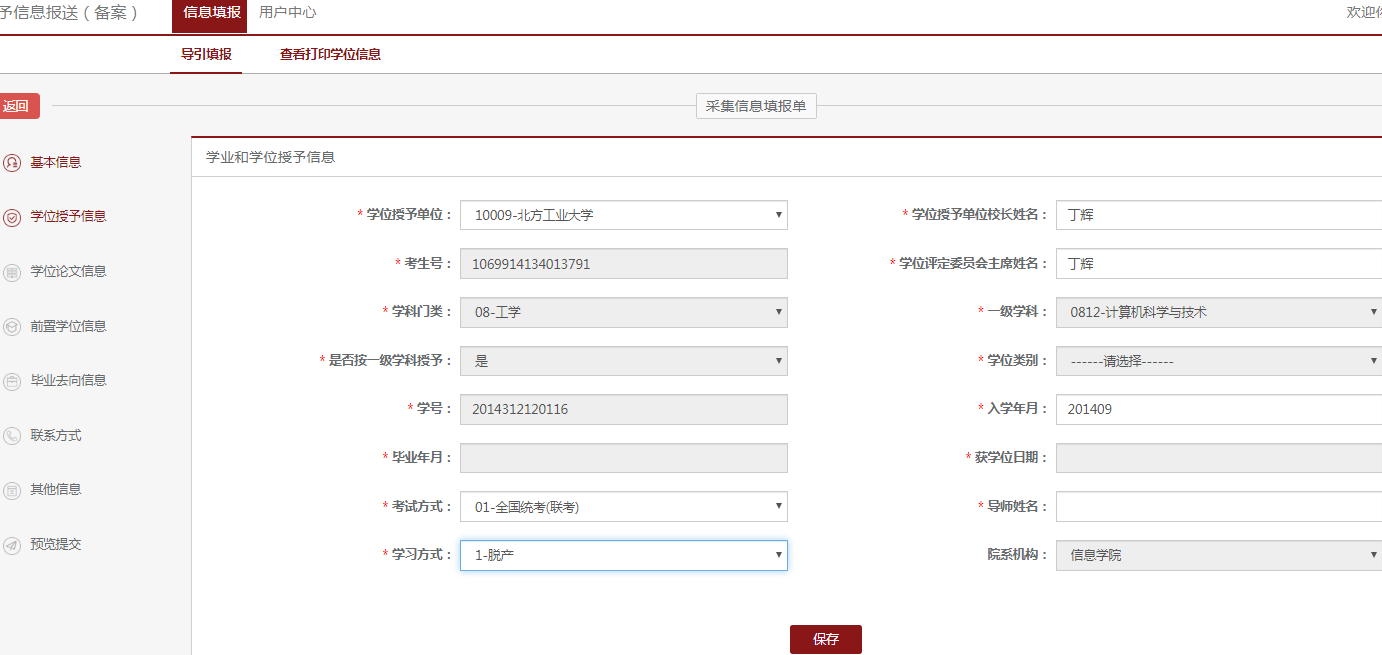The height and width of the screenshot is (655, 1382).
Task: Click the 入学年月 input field
Action: pos(1218,409)
